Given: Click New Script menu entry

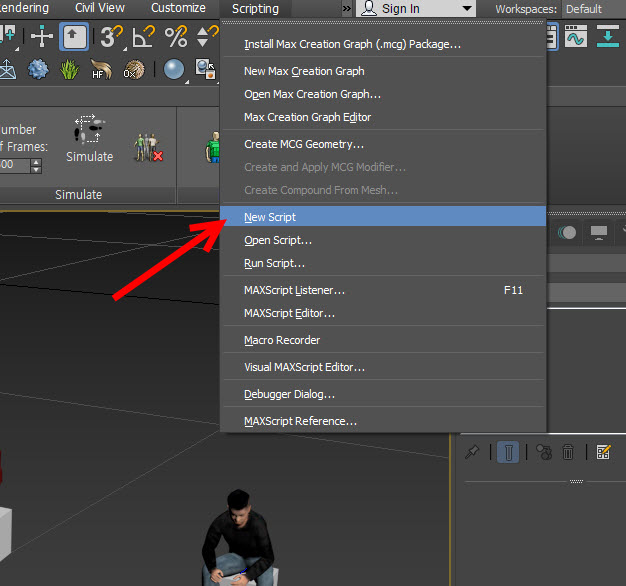Looking at the screenshot, I should click(x=383, y=216).
